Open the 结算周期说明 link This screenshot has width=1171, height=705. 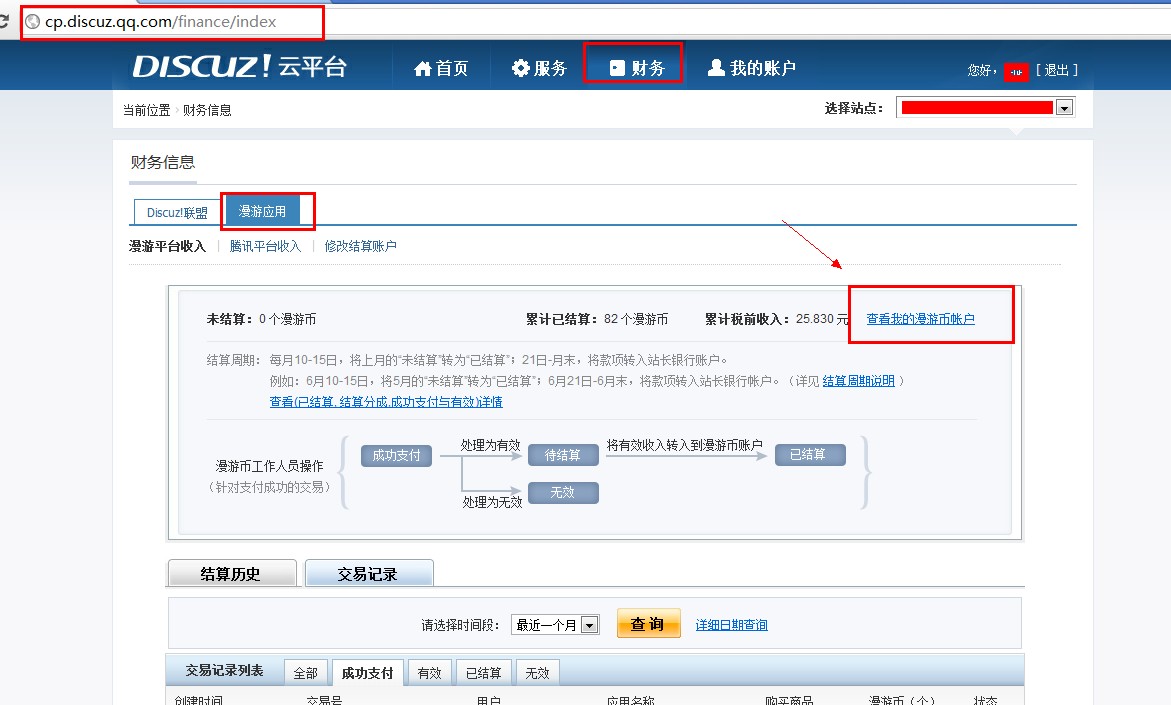[x=858, y=381]
